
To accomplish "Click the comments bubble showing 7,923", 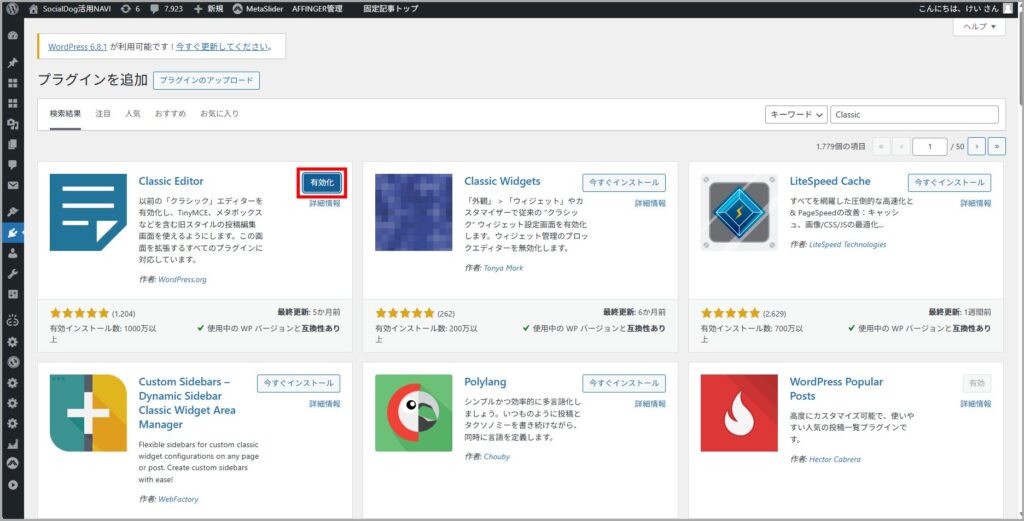I will (160, 9).
